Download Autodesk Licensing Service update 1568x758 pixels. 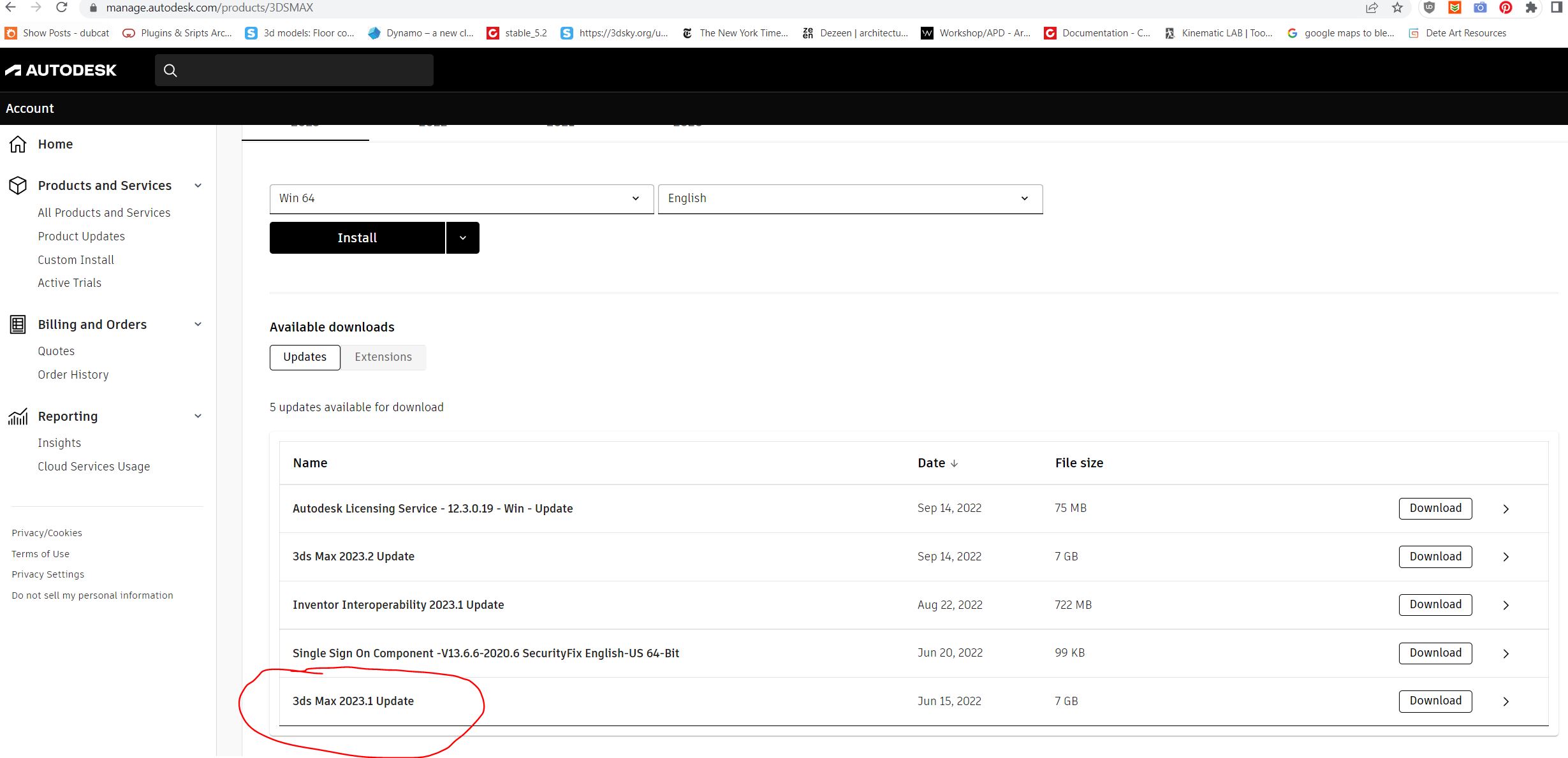click(1435, 509)
